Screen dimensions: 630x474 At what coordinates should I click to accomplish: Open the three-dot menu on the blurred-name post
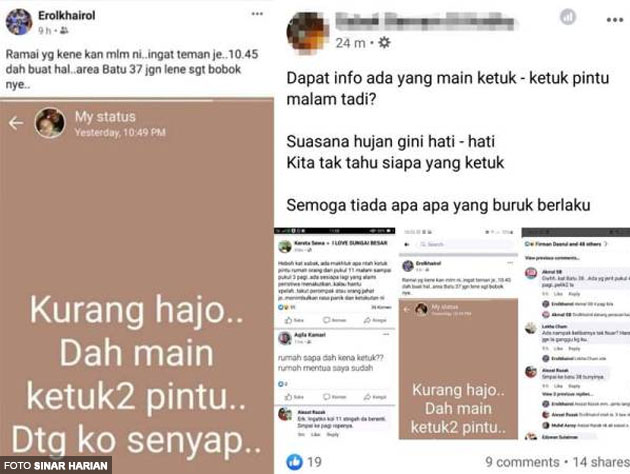pos(615,20)
